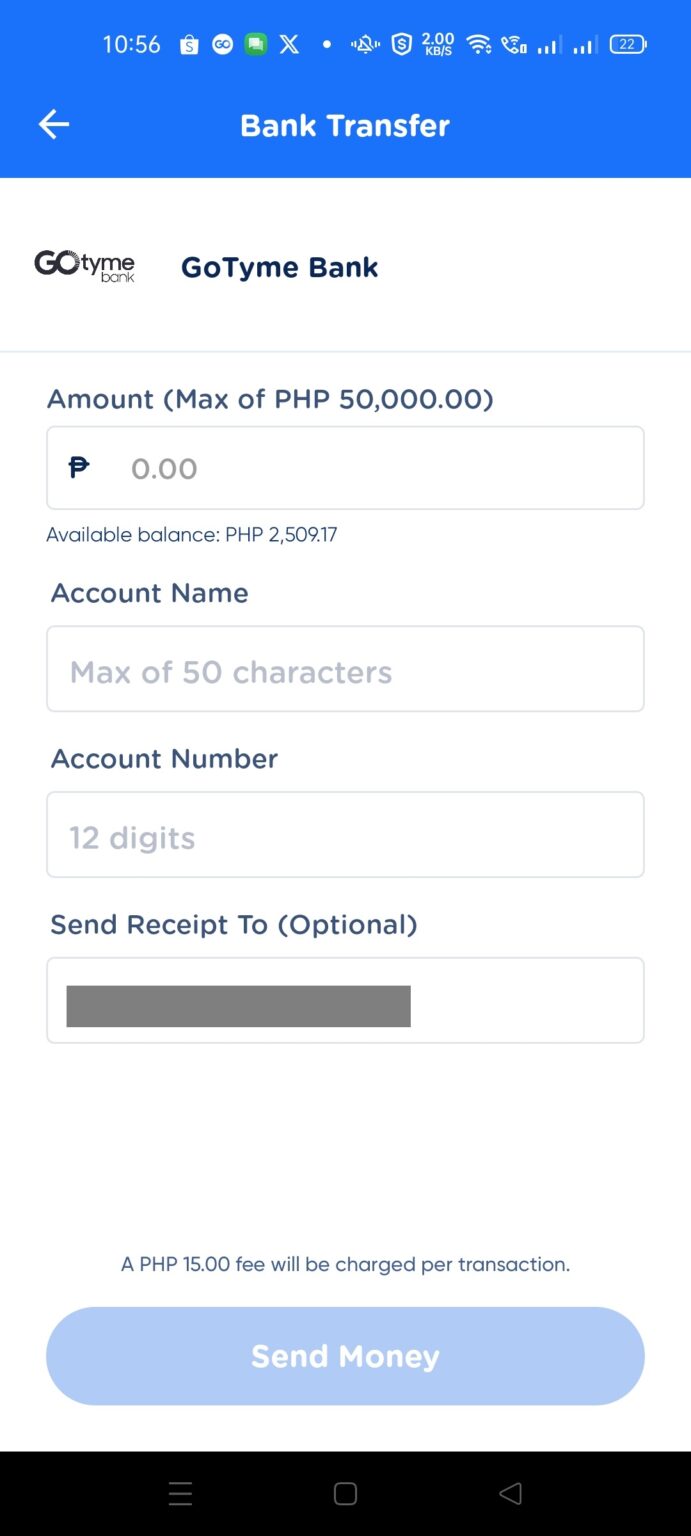Image resolution: width=691 pixels, height=1536 pixels.
Task: Check the battery indicator showing 22 percent
Action: tap(627, 44)
